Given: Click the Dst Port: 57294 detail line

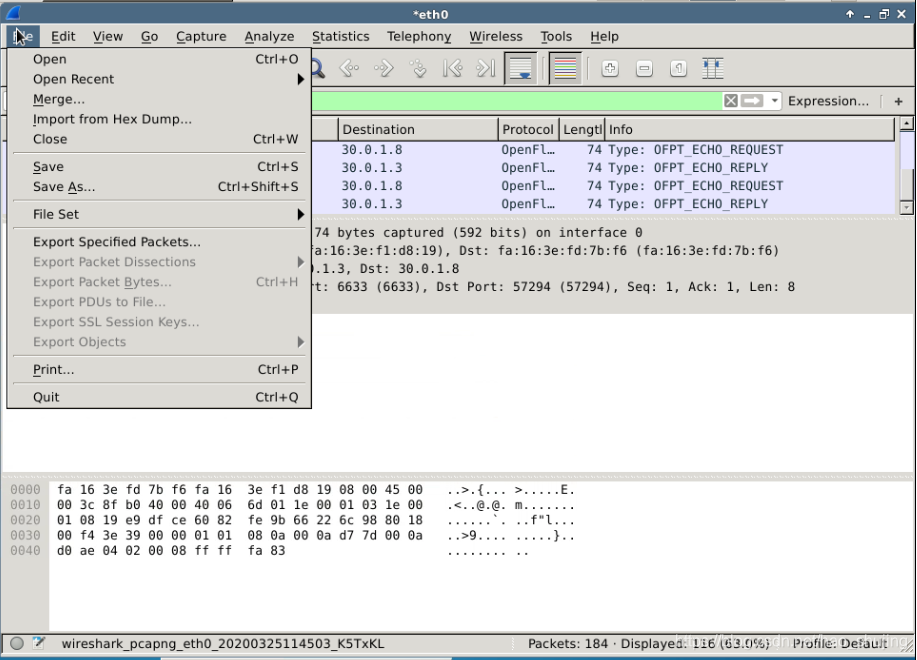Looking at the screenshot, I should click(x=612, y=287).
